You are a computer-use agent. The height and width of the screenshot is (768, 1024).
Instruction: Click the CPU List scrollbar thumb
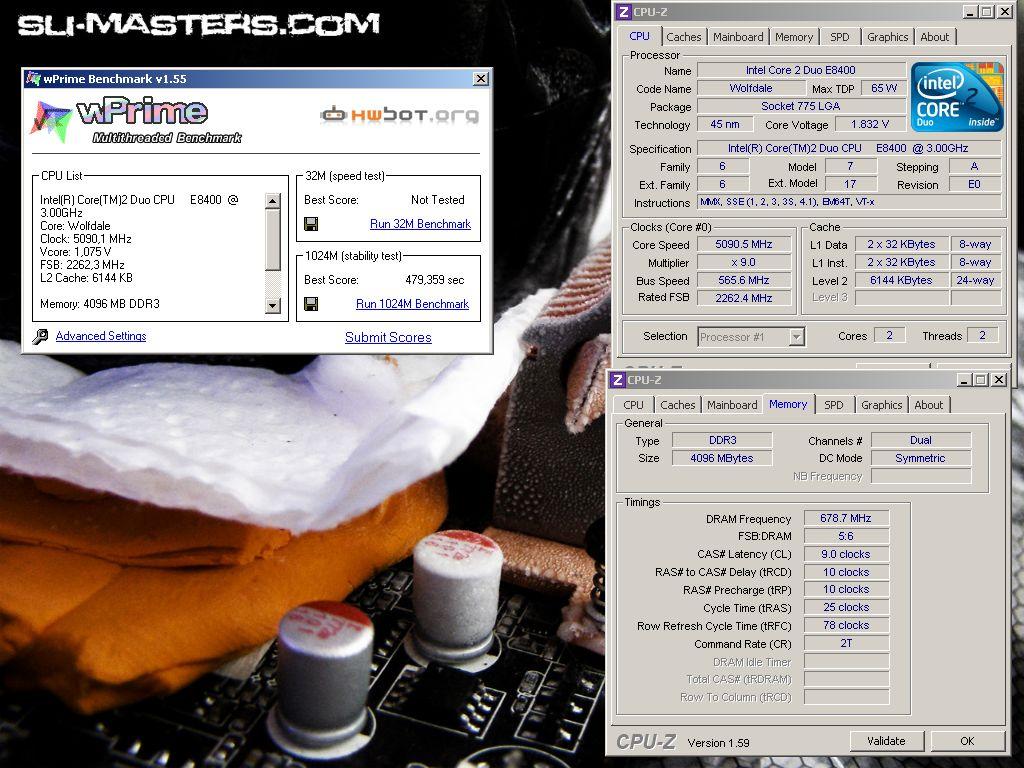pyautogui.click(x=273, y=239)
